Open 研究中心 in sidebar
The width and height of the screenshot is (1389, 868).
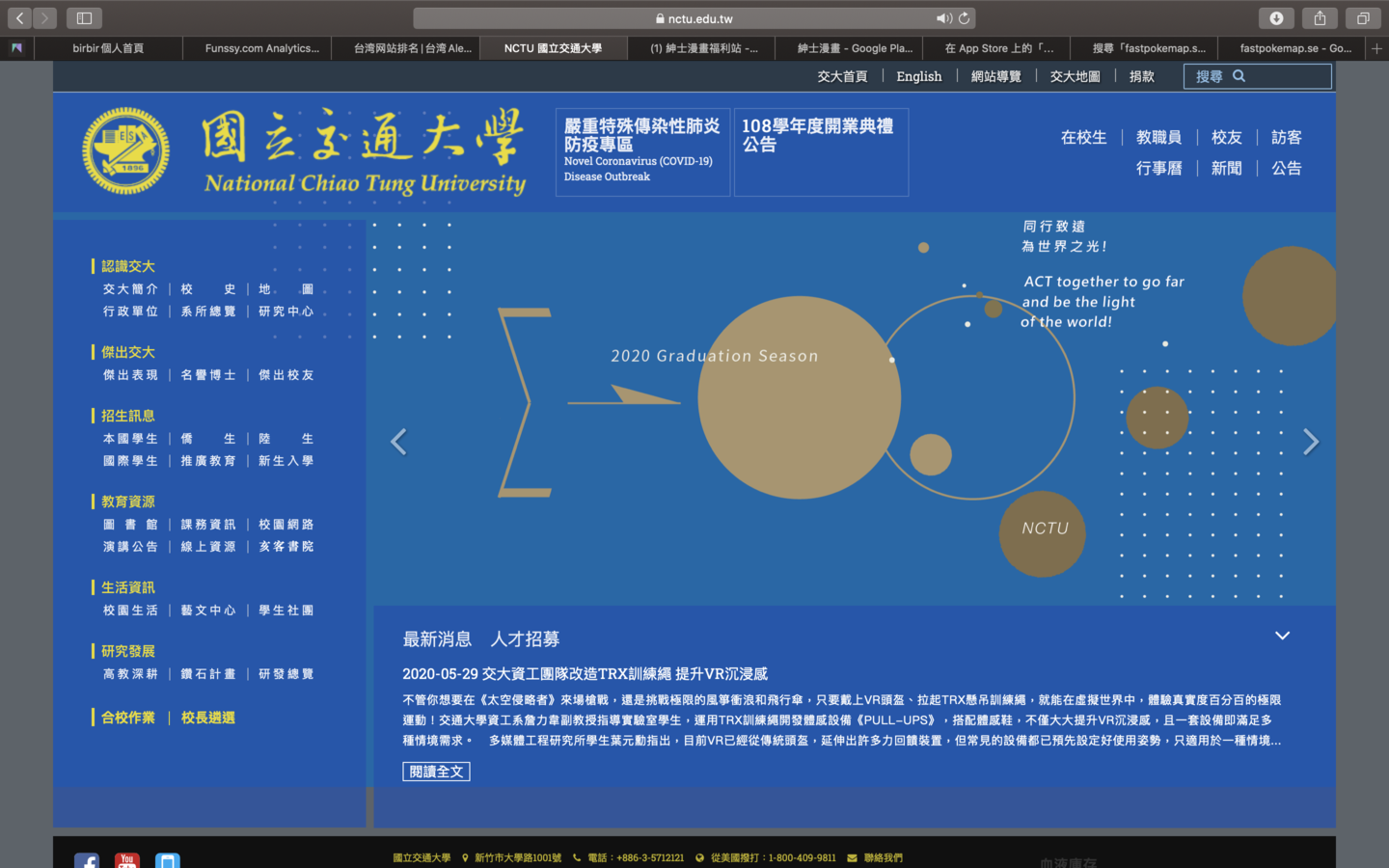[x=286, y=312]
